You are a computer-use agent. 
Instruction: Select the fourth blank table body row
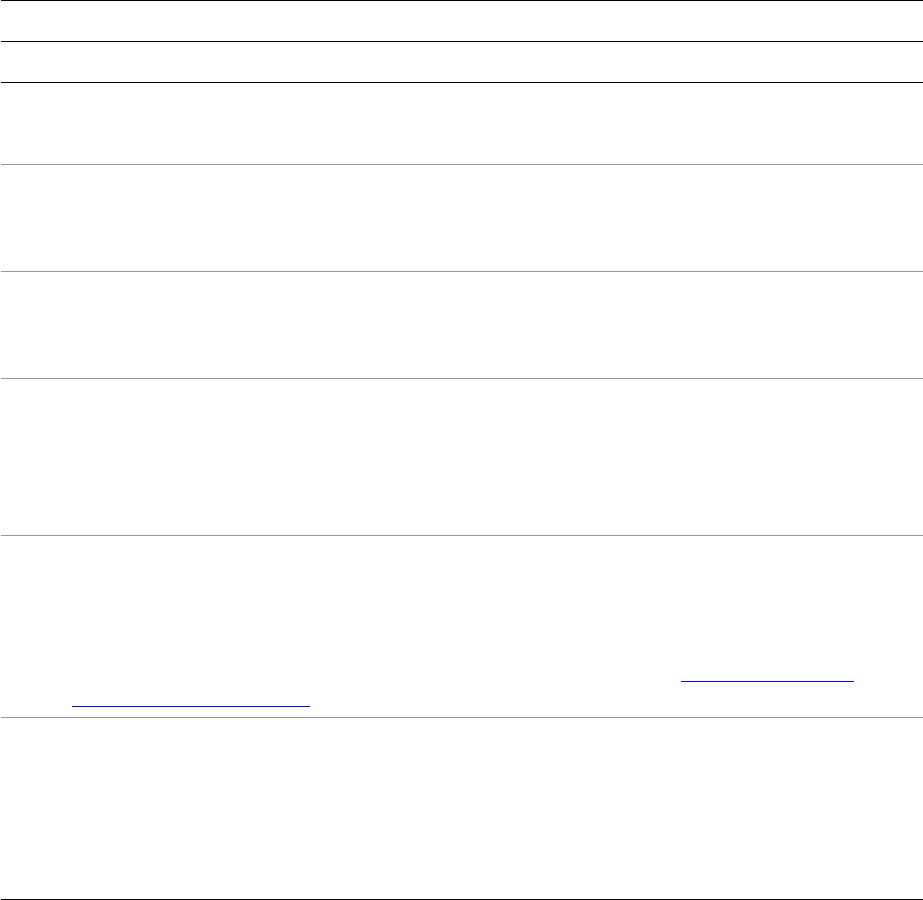tap(461, 456)
